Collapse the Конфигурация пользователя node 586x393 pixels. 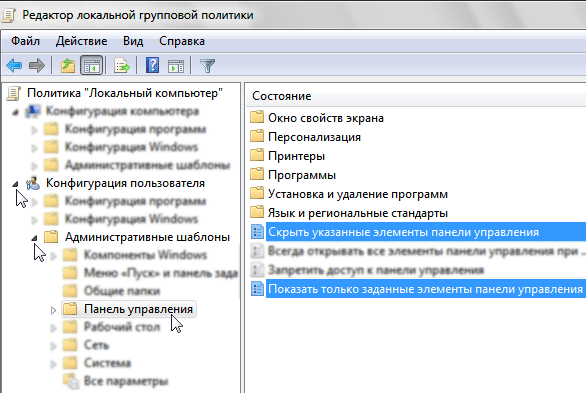click(15, 184)
